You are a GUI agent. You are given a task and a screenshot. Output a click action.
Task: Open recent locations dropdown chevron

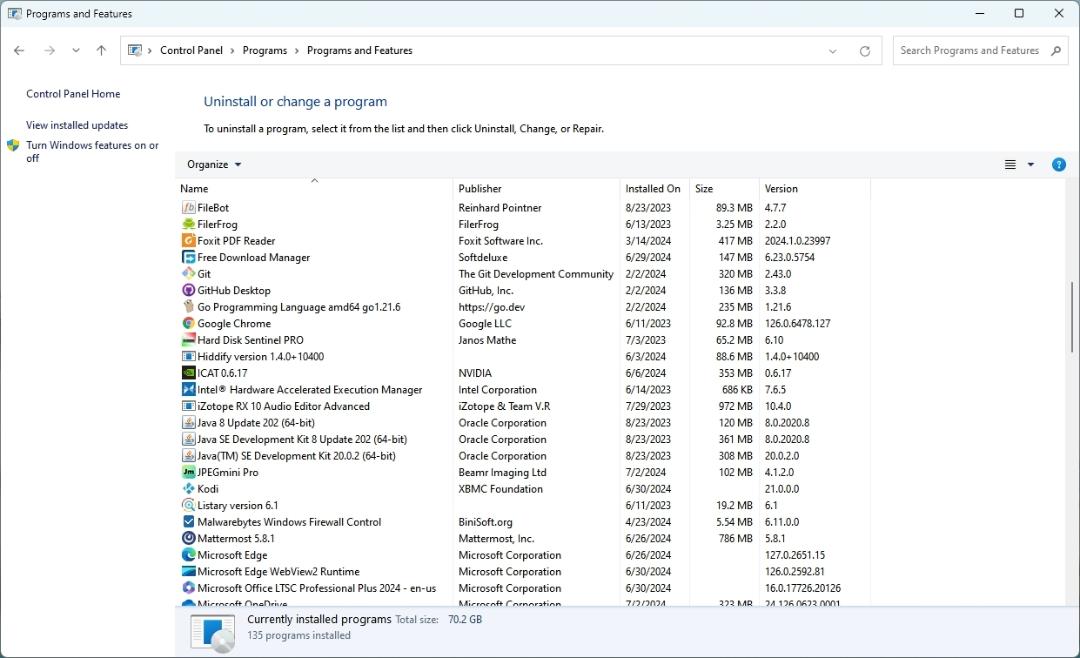coord(76,50)
